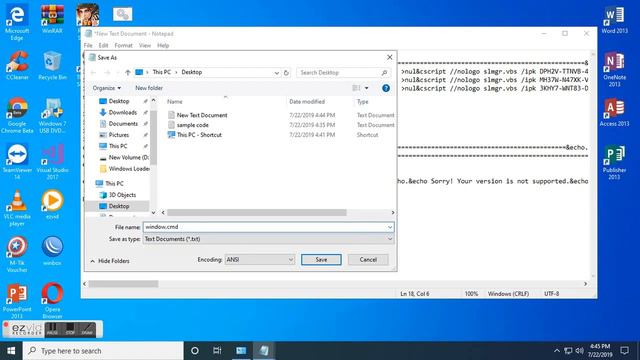
Task: Open Publisher 2013 desktop icon
Action: [614, 162]
